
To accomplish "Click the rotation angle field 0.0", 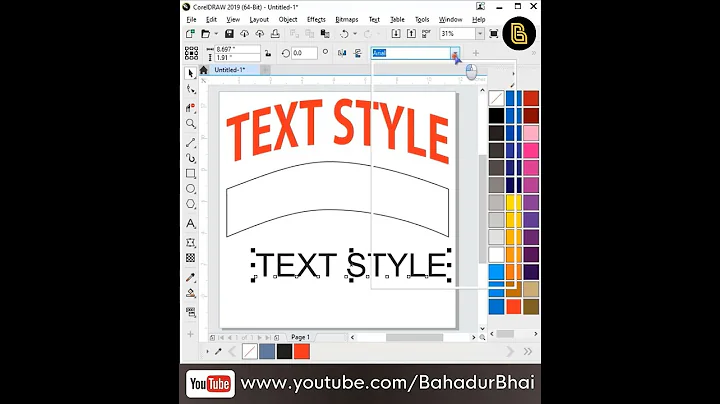I will pyautogui.click(x=304, y=53).
